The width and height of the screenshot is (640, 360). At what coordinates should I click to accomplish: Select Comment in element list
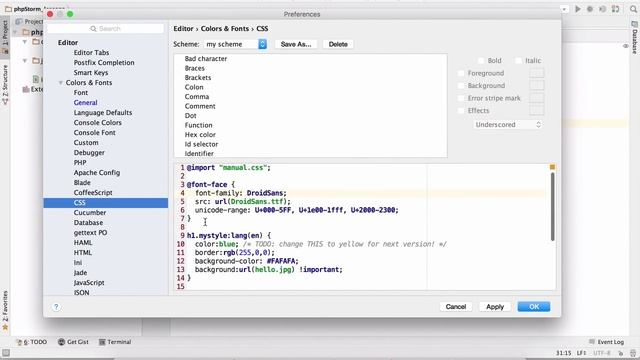click(x=200, y=106)
